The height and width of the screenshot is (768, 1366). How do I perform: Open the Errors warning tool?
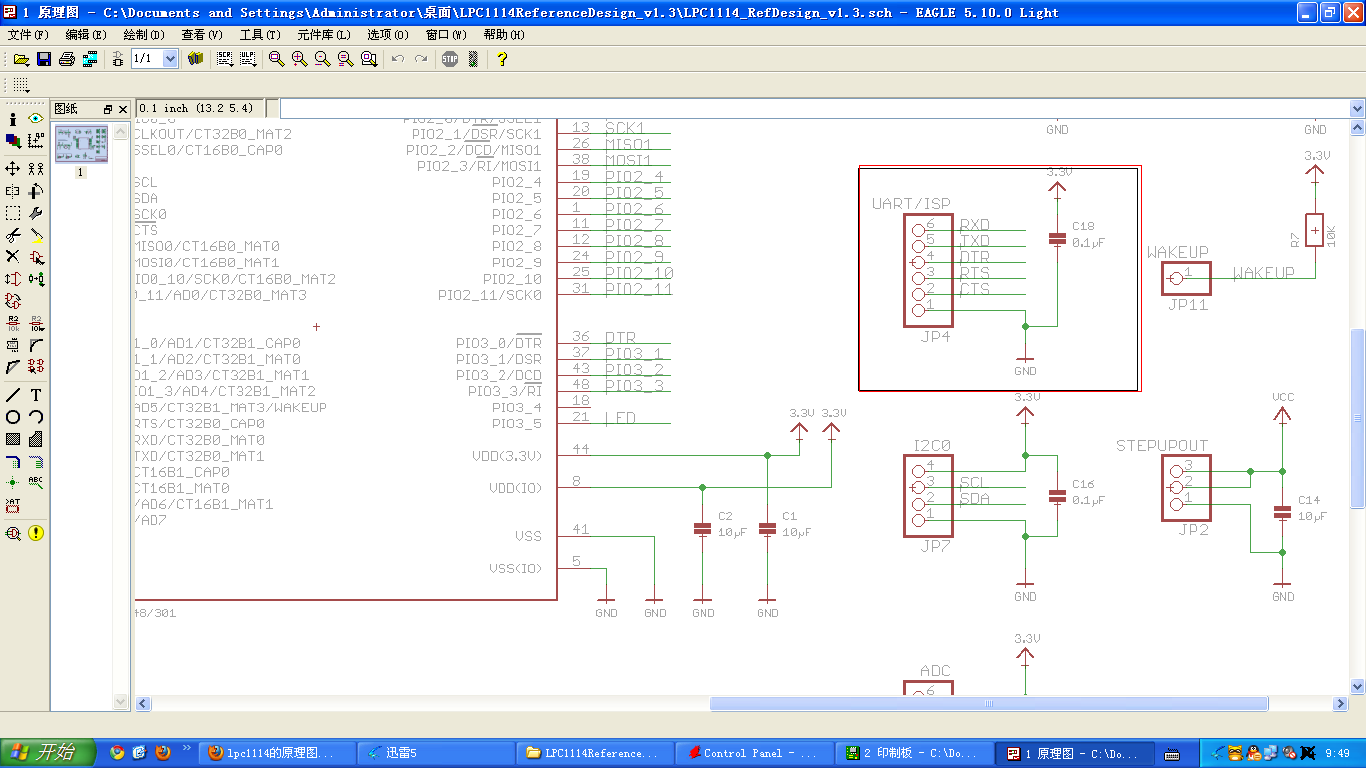pos(36,533)
